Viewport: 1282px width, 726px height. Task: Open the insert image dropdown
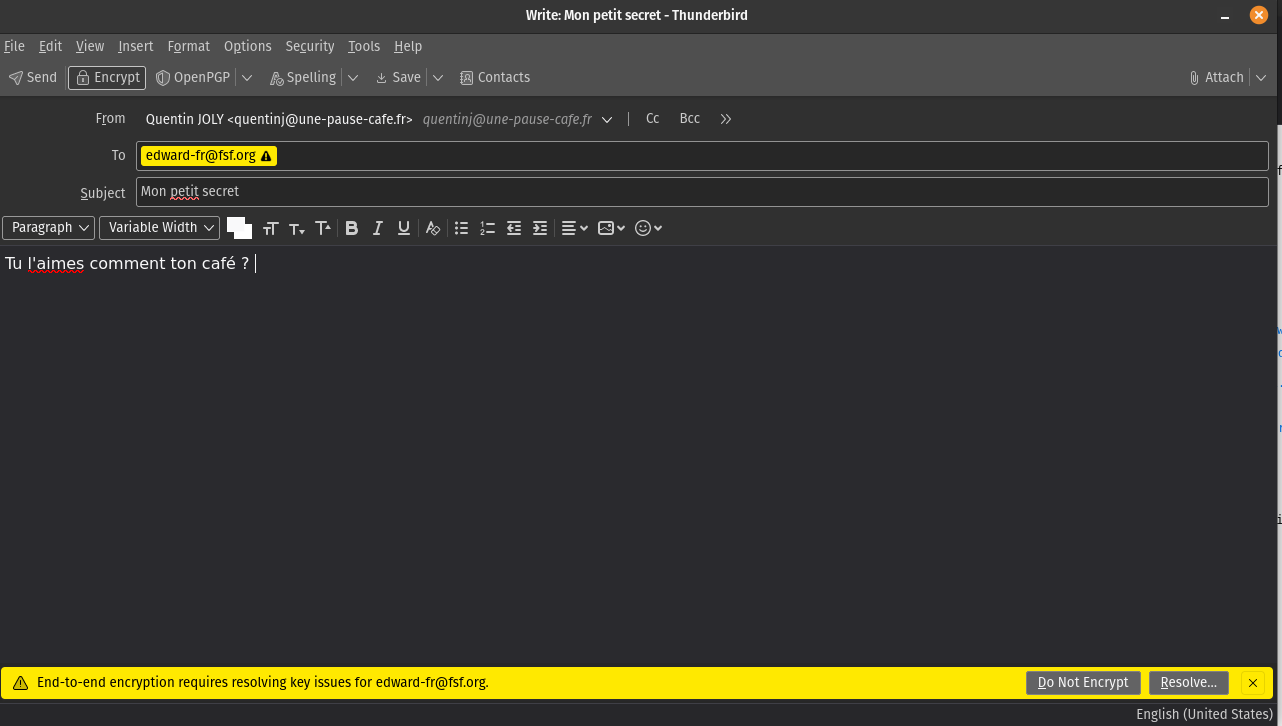612,228
